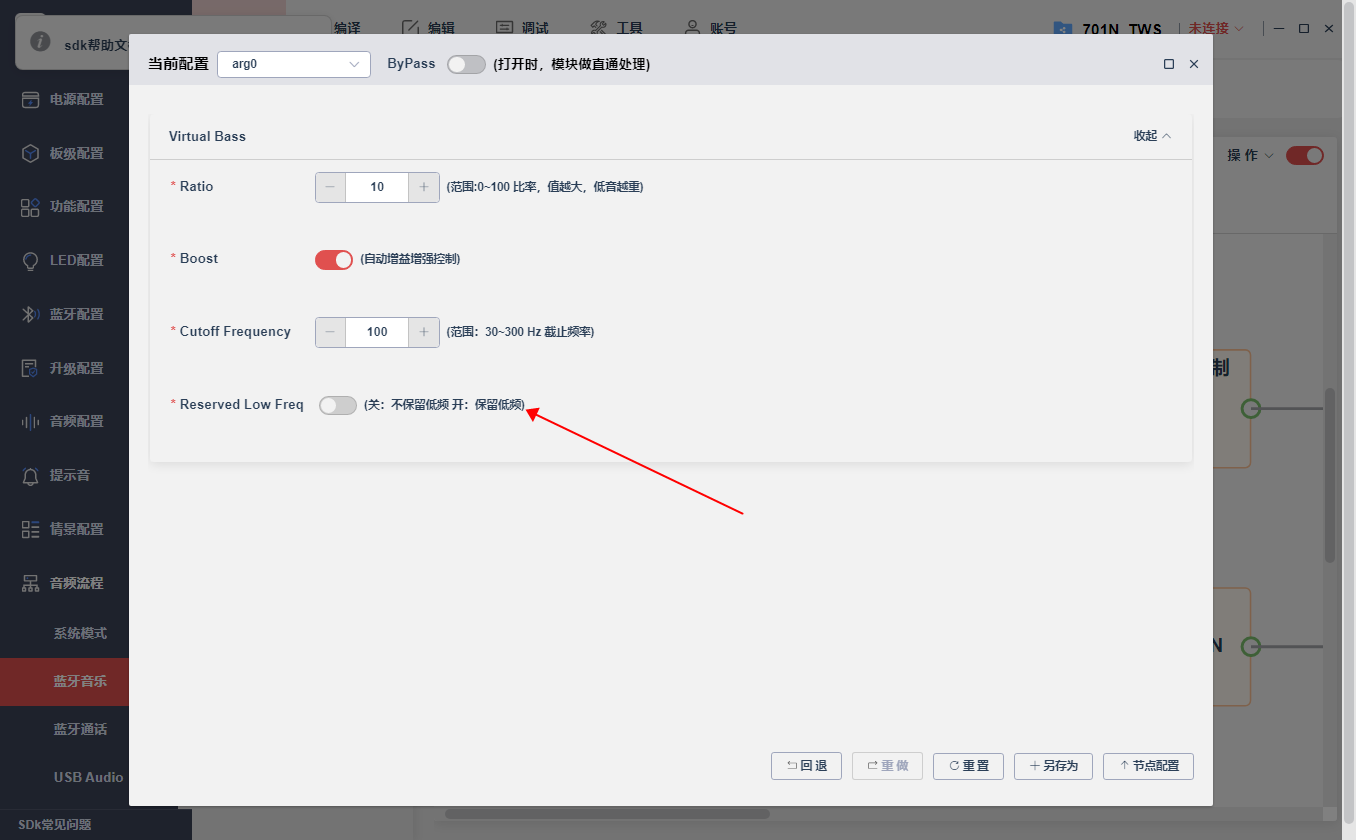The image size is (1356, 840).
Task: Open the 账号 account menu
Action: (710, 28)
